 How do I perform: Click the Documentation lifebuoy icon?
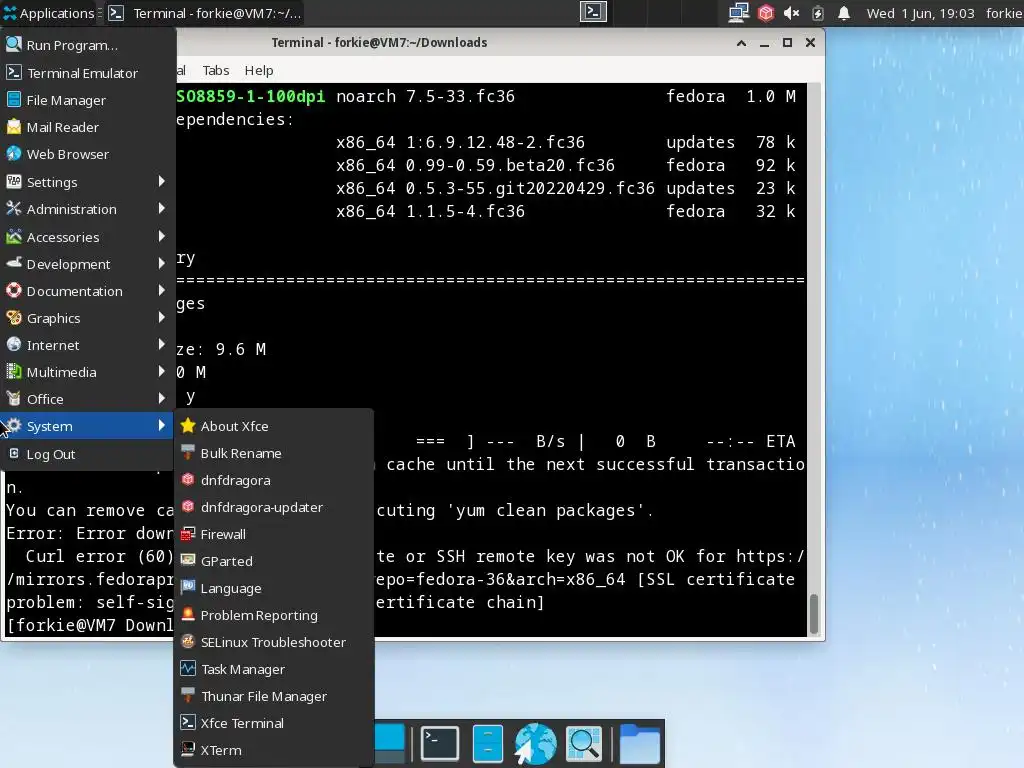(14, 291)
